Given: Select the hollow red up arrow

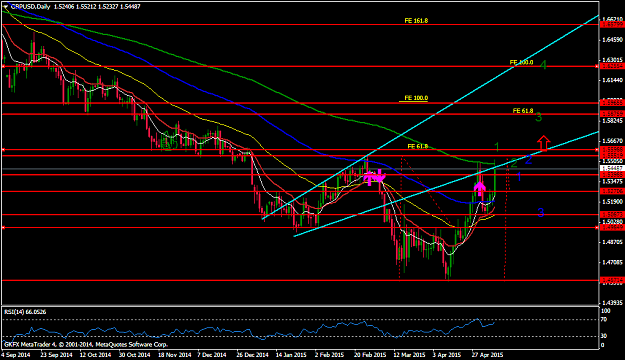Looking at the screenshot, I should [x=543, y=143].
